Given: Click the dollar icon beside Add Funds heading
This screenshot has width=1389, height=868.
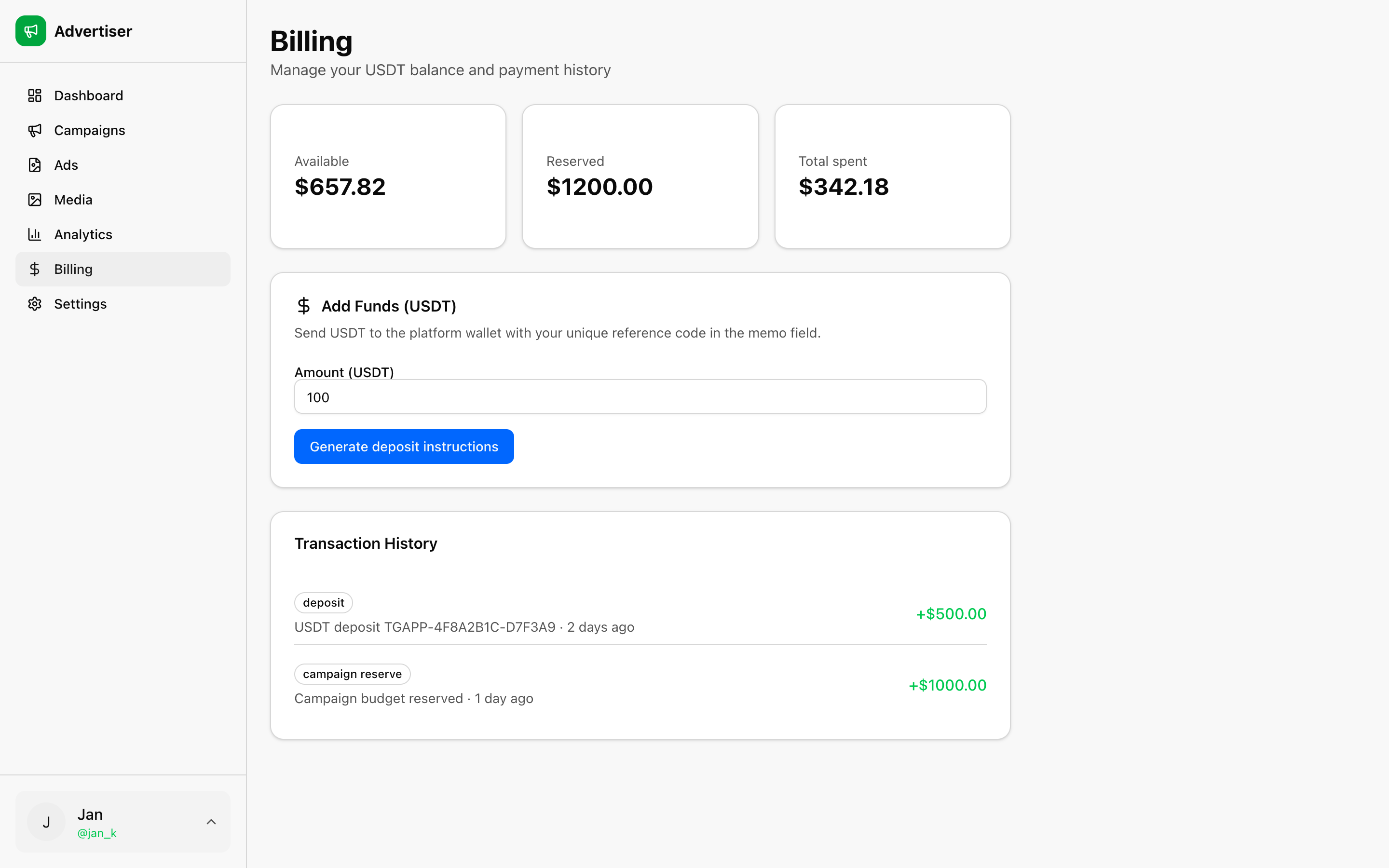Looking at the screenshot, I should (304, 306).
